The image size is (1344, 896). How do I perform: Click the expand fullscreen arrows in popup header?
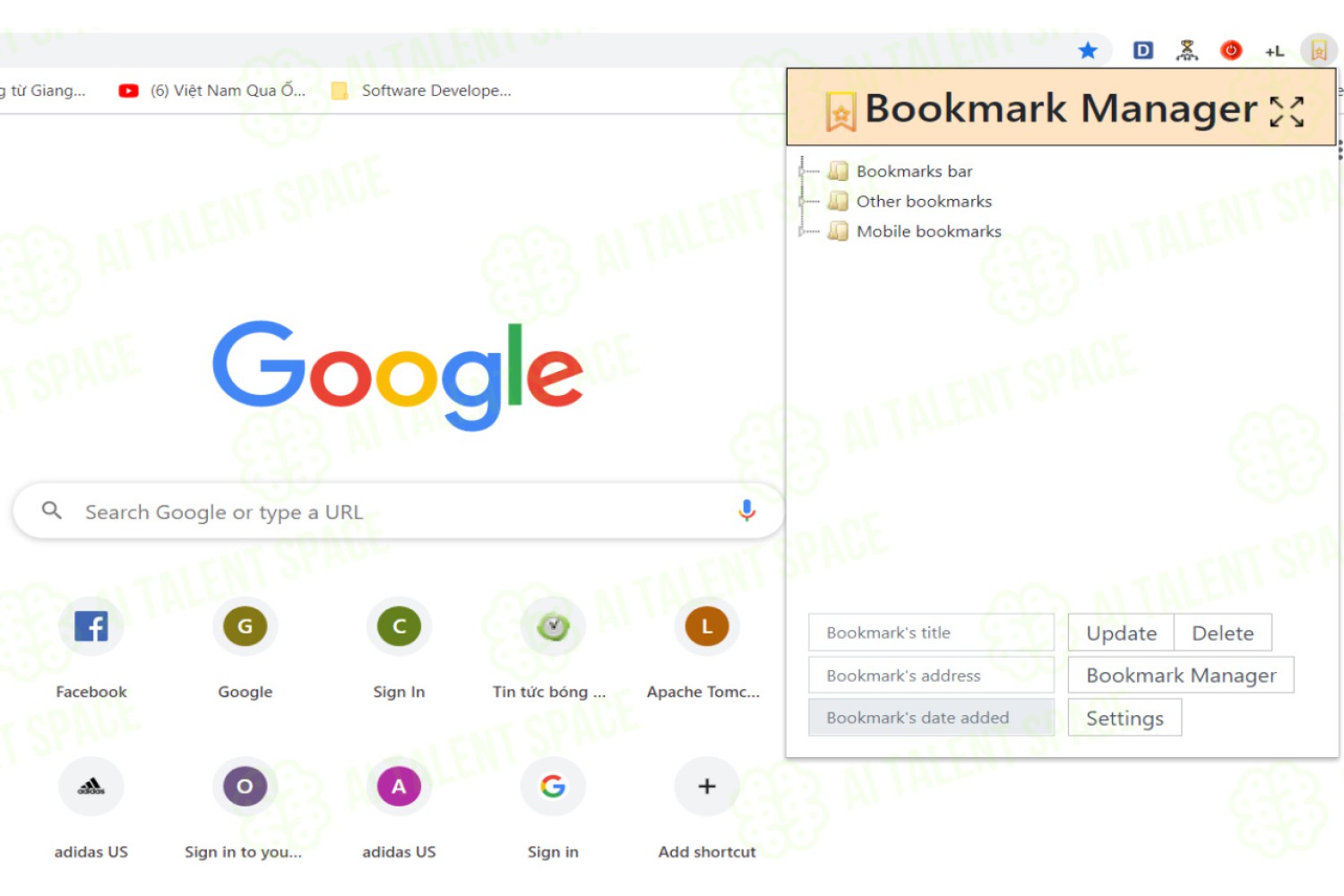(x=1287, y=112)
